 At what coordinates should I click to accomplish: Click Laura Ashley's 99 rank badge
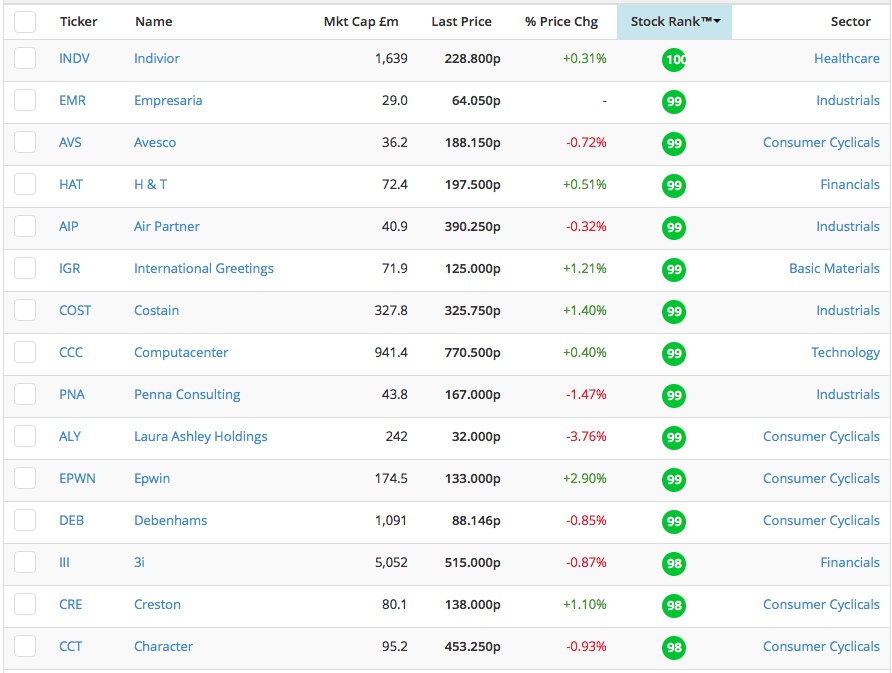(674, 438)
